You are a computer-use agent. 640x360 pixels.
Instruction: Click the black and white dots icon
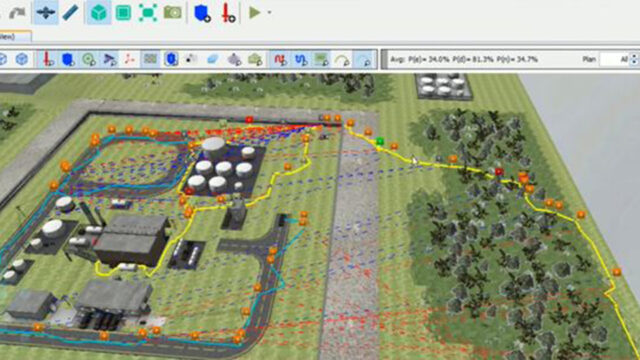[191, 59]
